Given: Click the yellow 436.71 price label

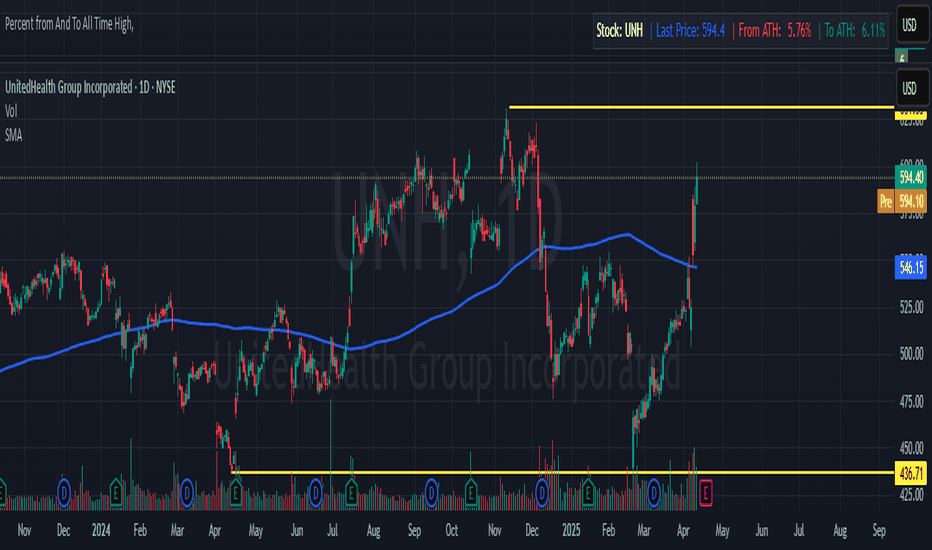Looking at the screenshot, I should [x=911, y=473].
